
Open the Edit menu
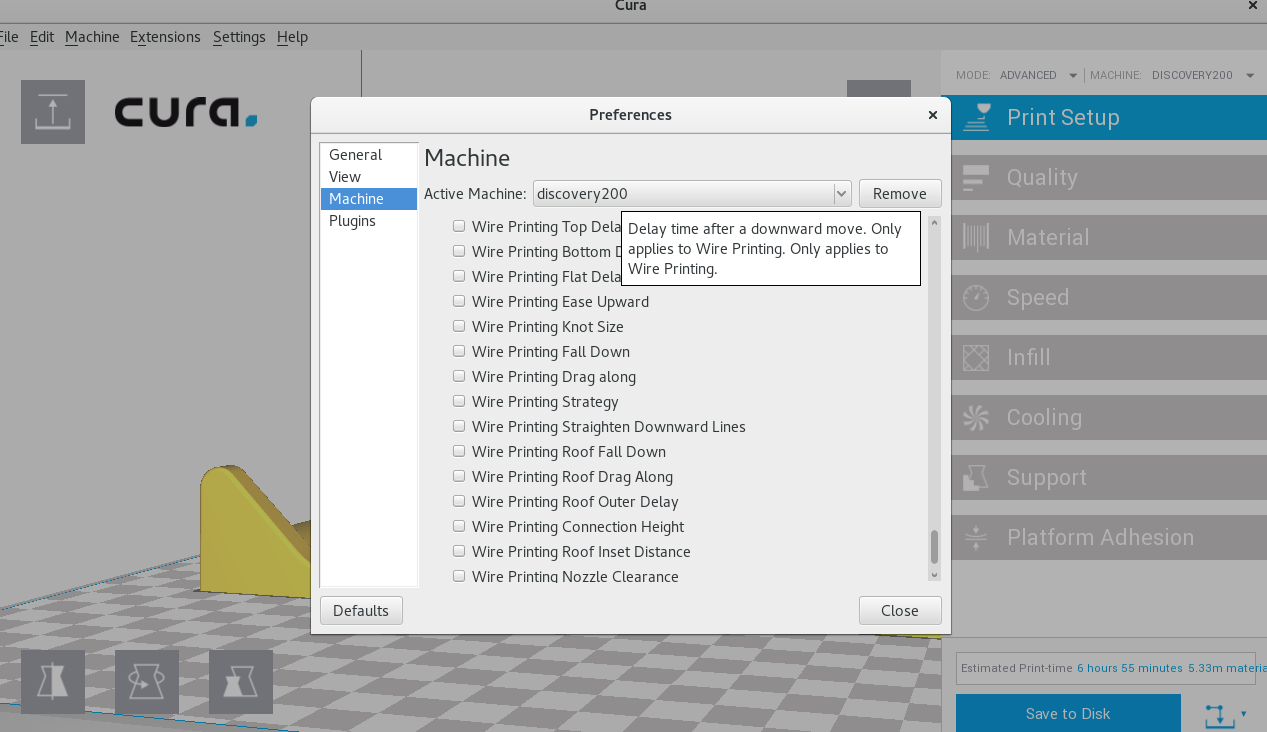tap(42, 37)
